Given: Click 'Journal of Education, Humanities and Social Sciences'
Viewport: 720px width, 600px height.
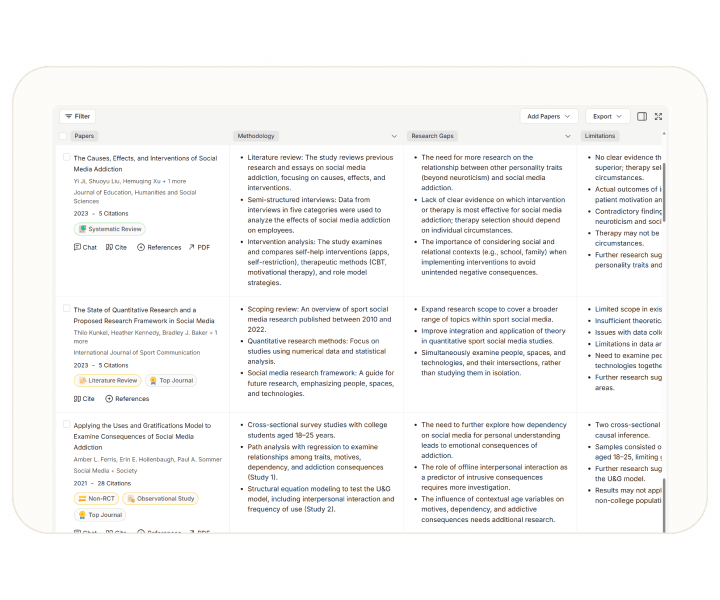Looking at the screenshot, I should click(x=135, y=197).
